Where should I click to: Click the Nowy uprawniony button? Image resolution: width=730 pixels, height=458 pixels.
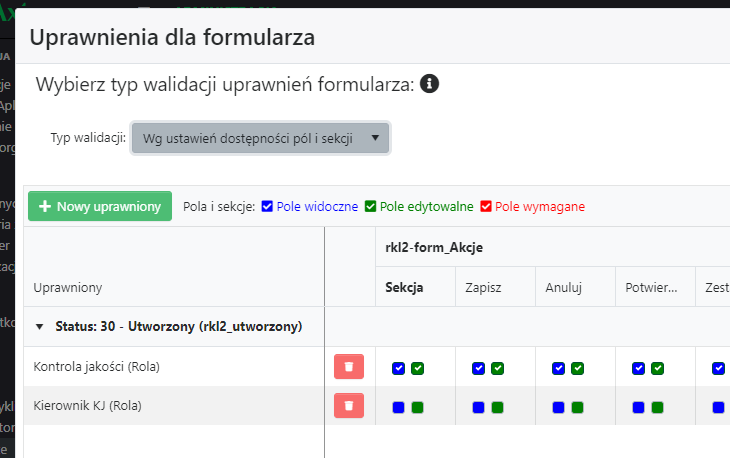(x=100, y=207)
